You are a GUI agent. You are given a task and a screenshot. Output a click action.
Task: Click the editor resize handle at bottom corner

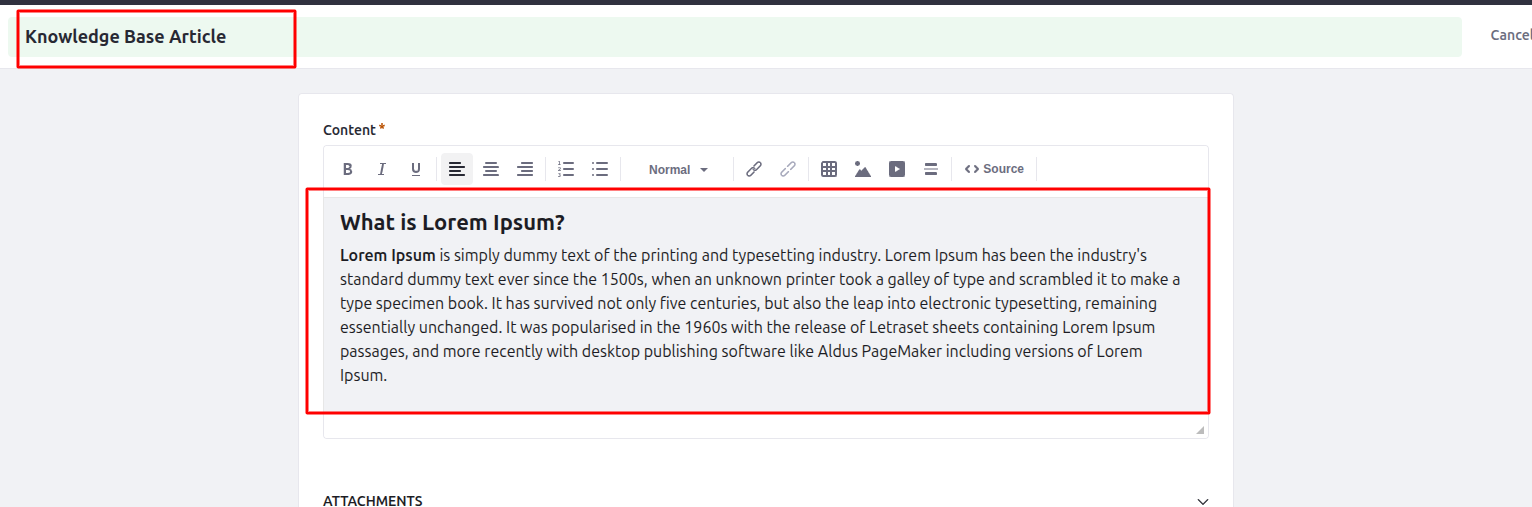1200,430
